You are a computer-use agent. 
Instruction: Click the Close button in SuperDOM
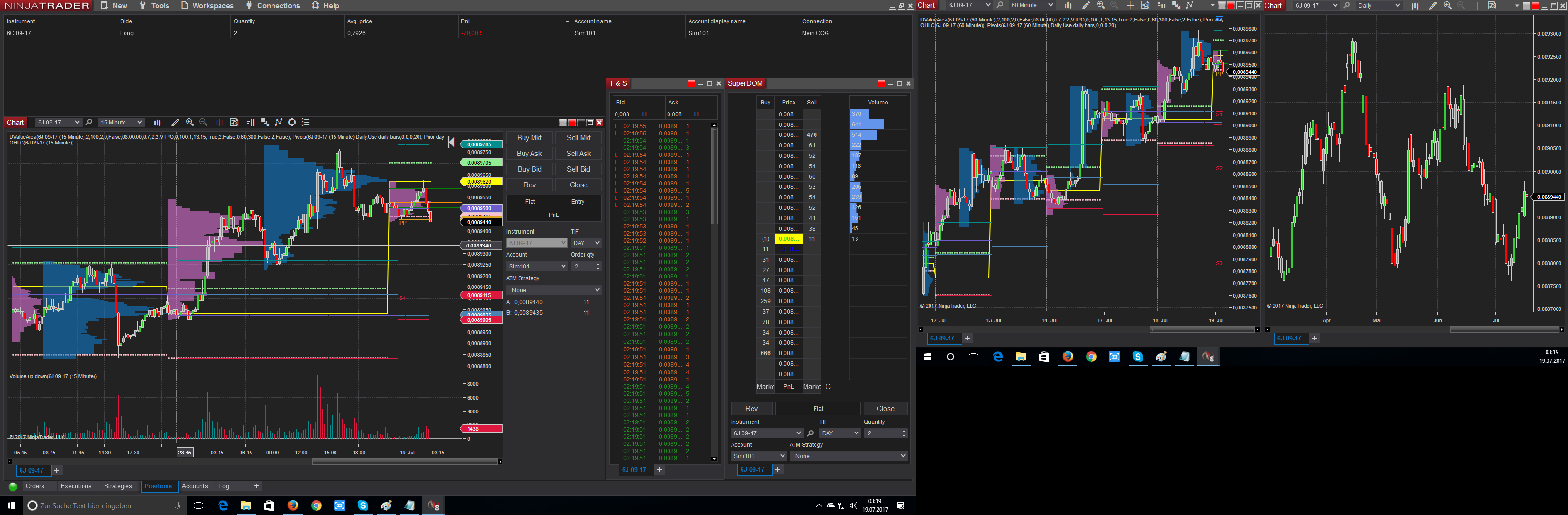point(886,409)
